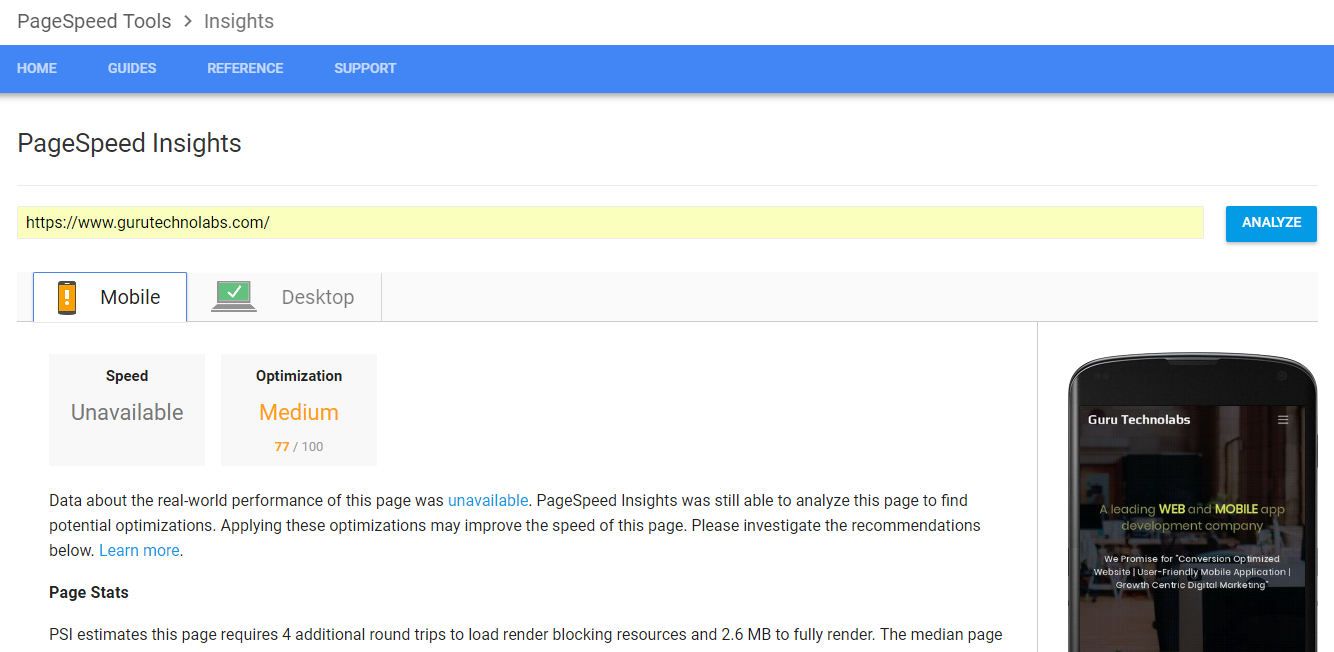Open the HOME menu item
1334x652 pixels.
click(x=37, y=68)
